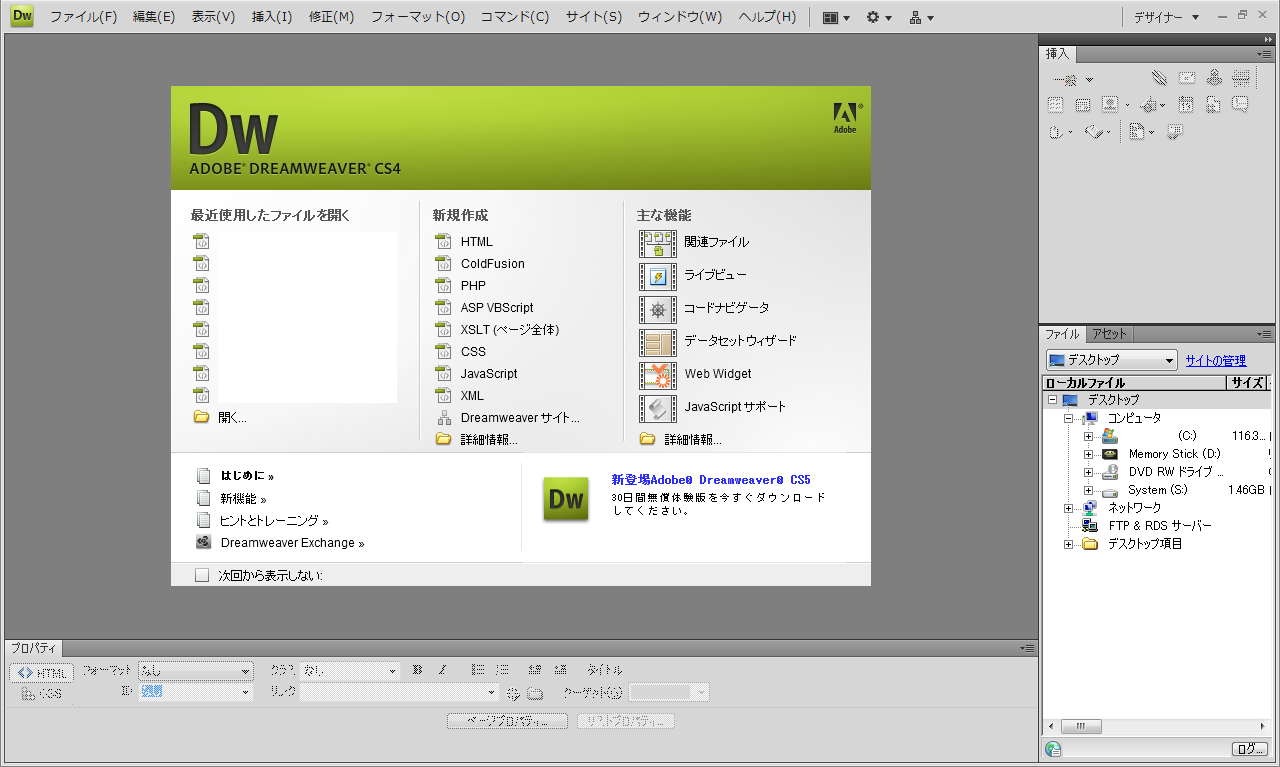
Task: Open the ライブビュー feature icon
Action: (658, 275)
